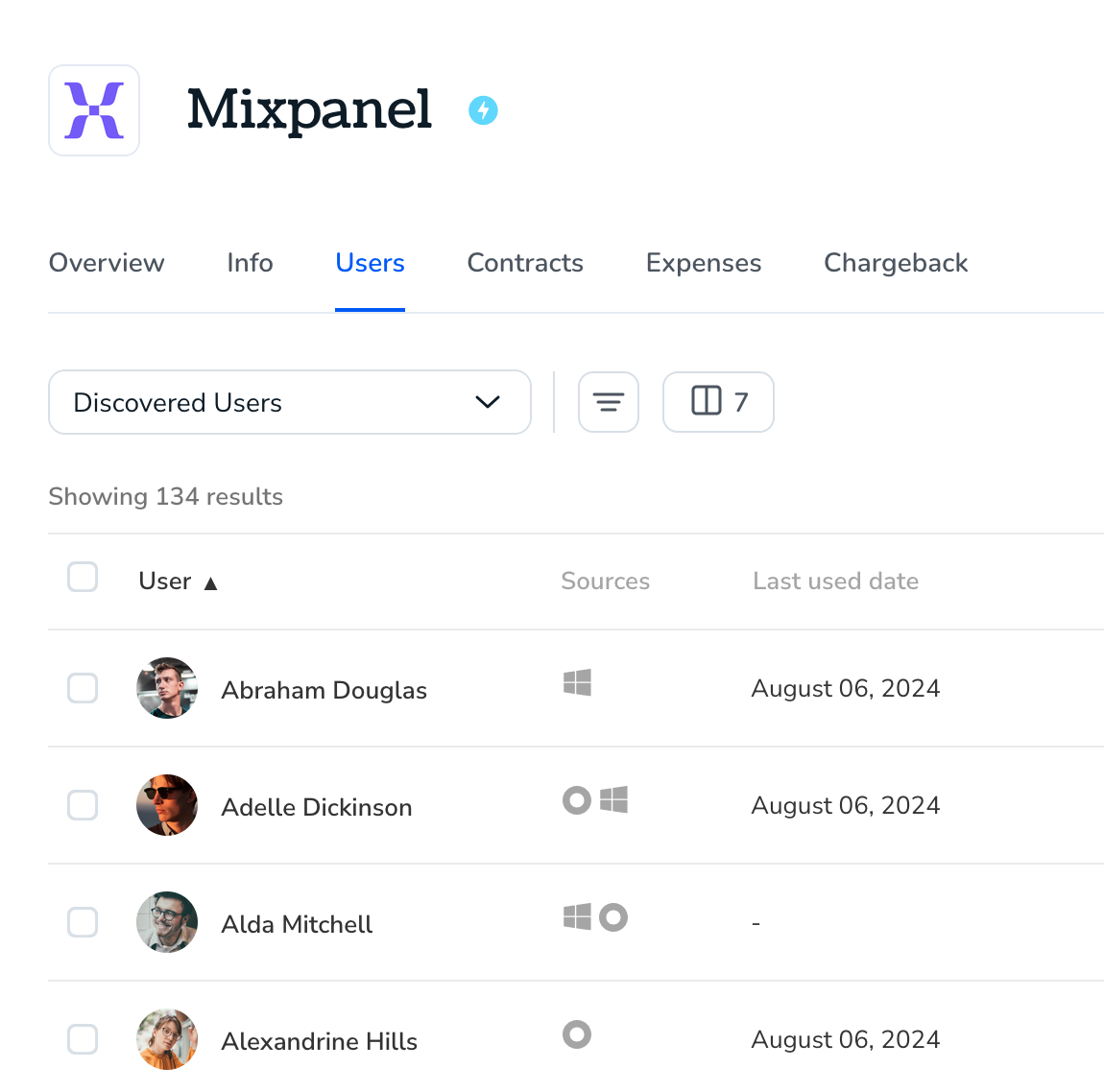This screenshot has height=1092, width=1104.
Task: Sort by User column arrow
Action: click(x=210, y=583)
